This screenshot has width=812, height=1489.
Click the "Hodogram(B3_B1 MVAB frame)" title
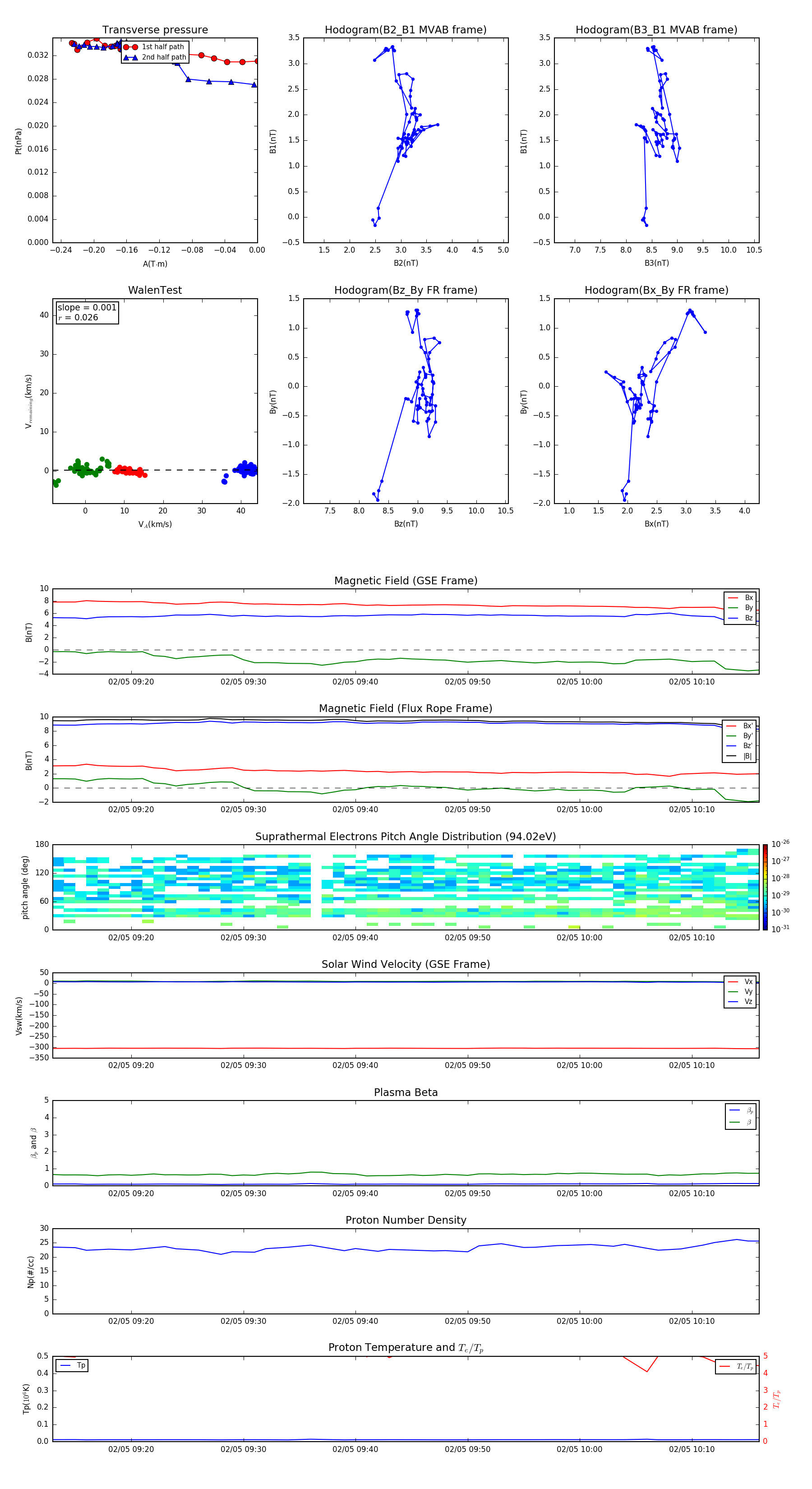click(656, 30)
